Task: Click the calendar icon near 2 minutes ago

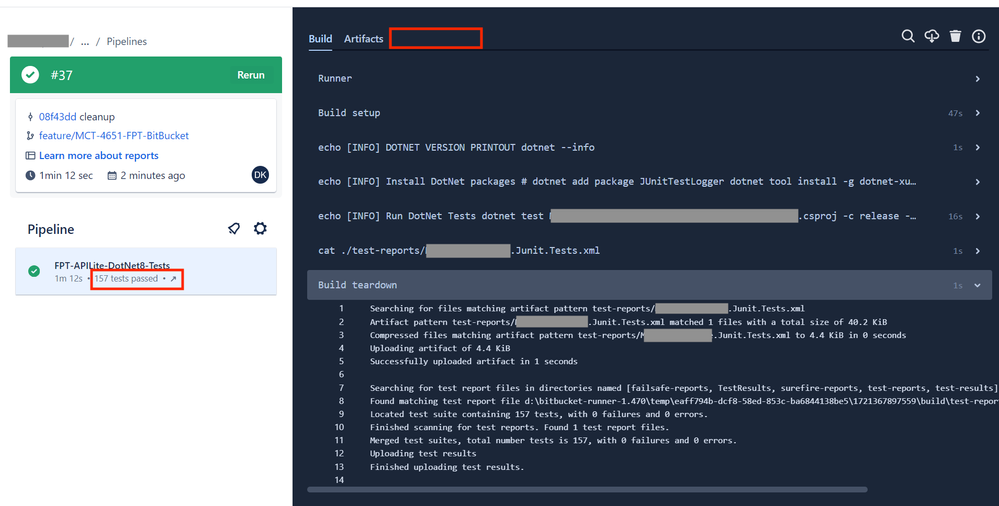Action: pos(112,175)
